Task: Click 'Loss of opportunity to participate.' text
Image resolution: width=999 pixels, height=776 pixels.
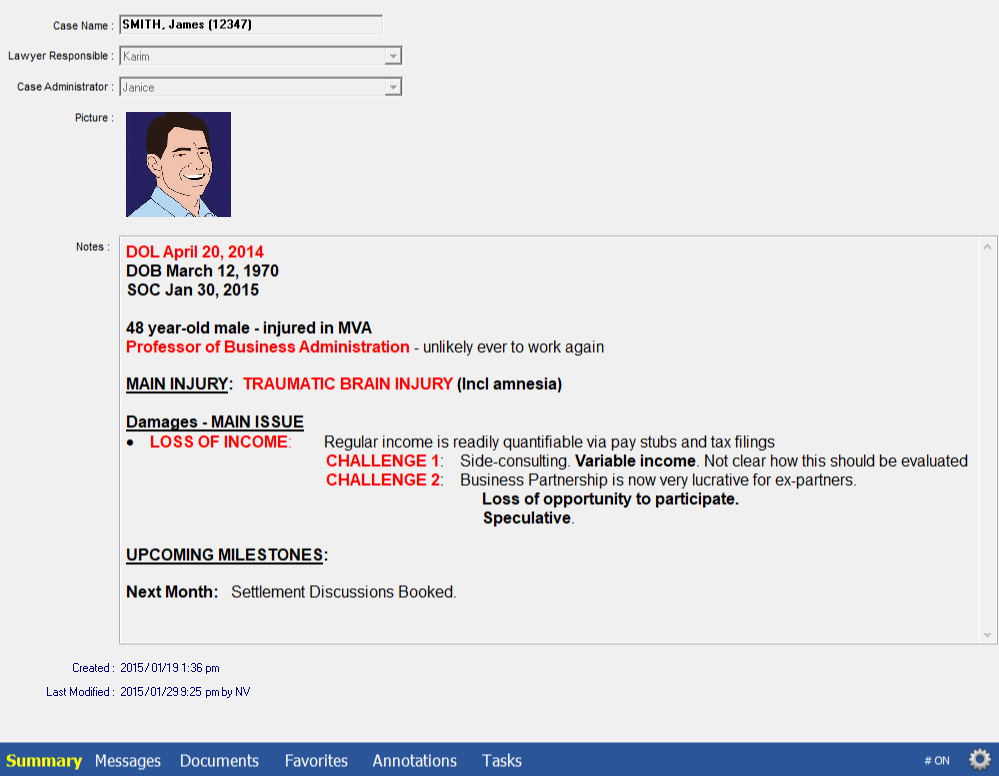Action: 610,499
